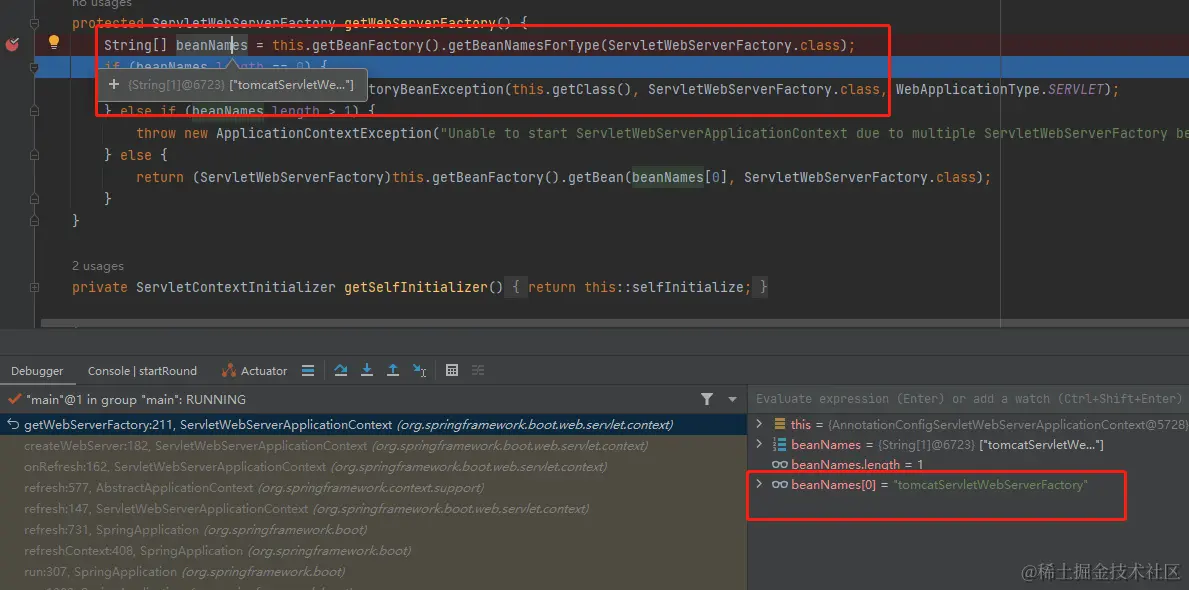Click the Actuator tab's endpoint icon

(229, 371)
